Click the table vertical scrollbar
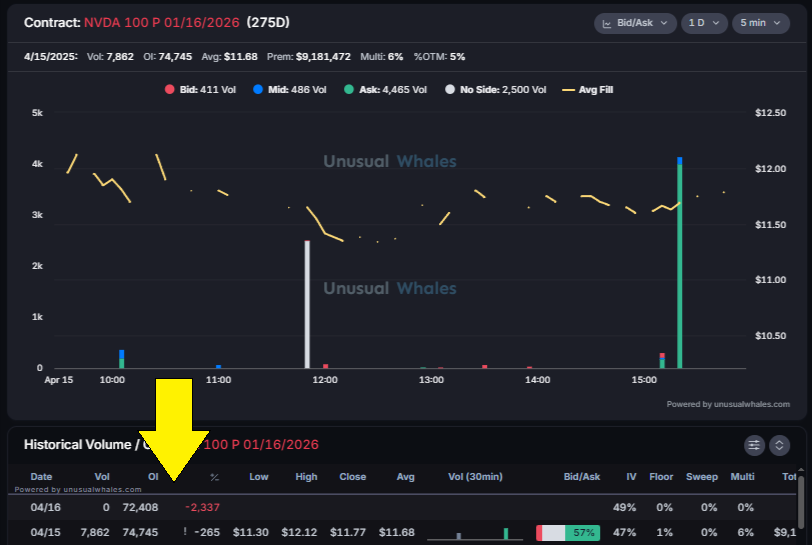 [801, 505]
